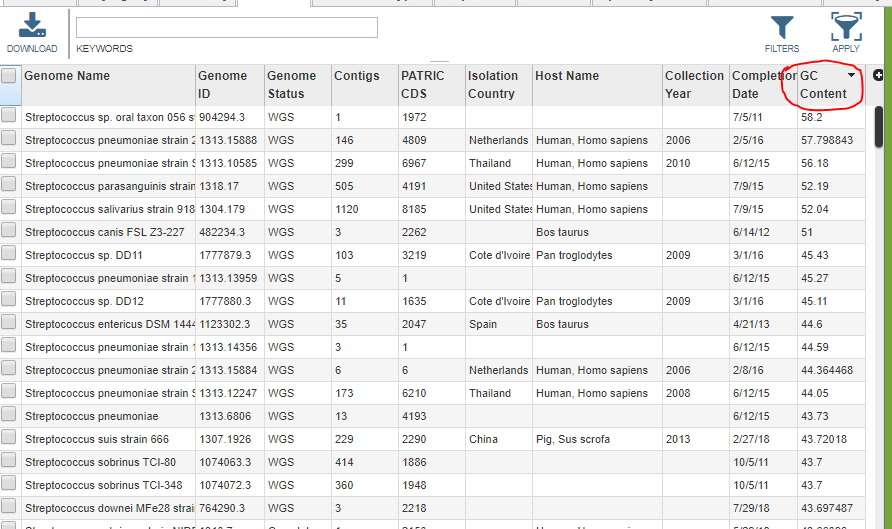Click the PATRIC CDS column header
892x529 pixels.
click(422, 85)
